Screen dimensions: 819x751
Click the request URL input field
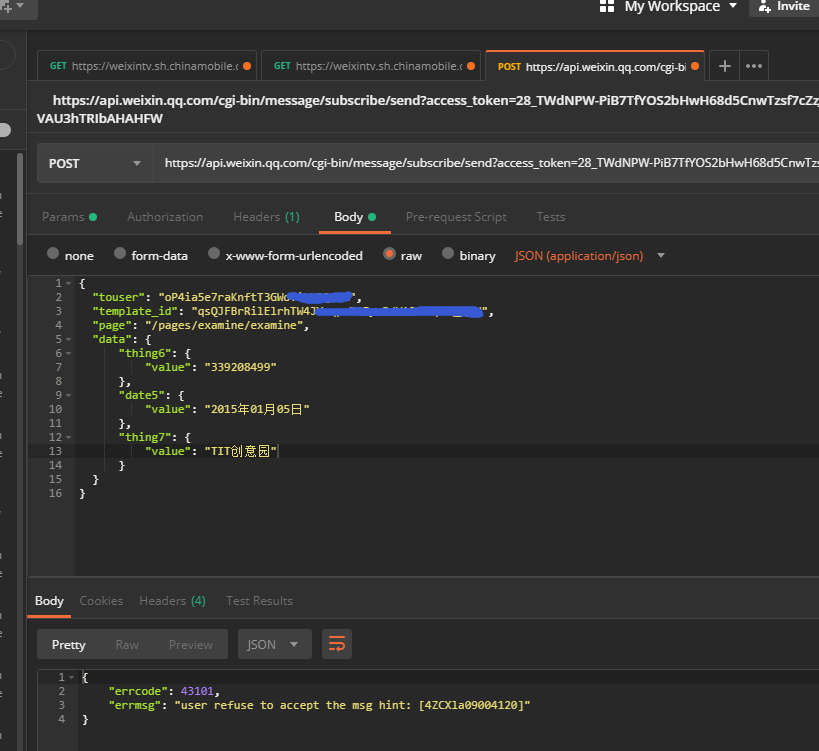(486, 163)
